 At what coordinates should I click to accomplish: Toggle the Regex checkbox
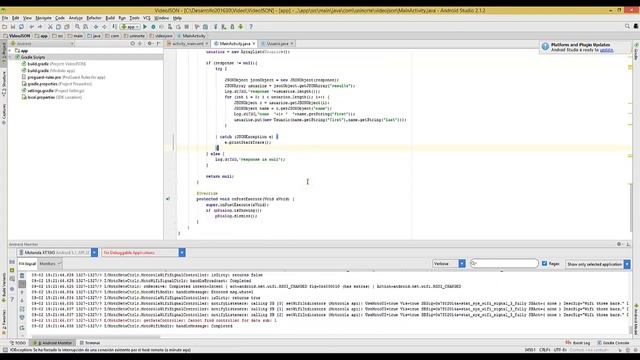(544, 264)
